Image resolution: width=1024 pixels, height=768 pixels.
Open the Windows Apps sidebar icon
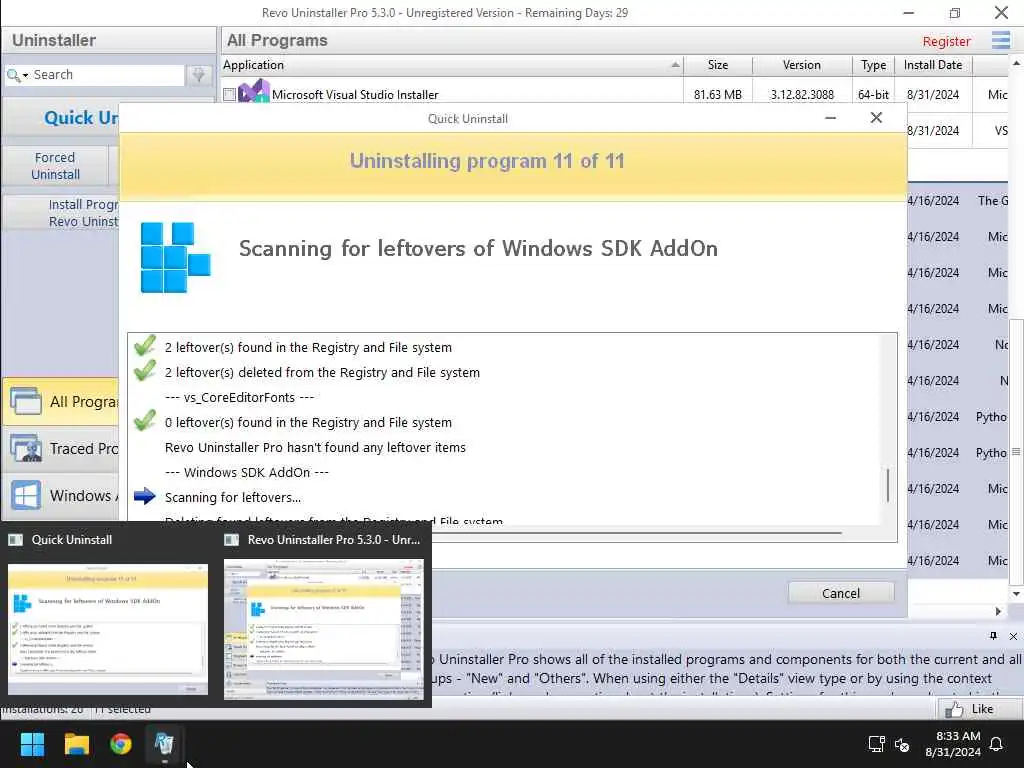point(26,495)
